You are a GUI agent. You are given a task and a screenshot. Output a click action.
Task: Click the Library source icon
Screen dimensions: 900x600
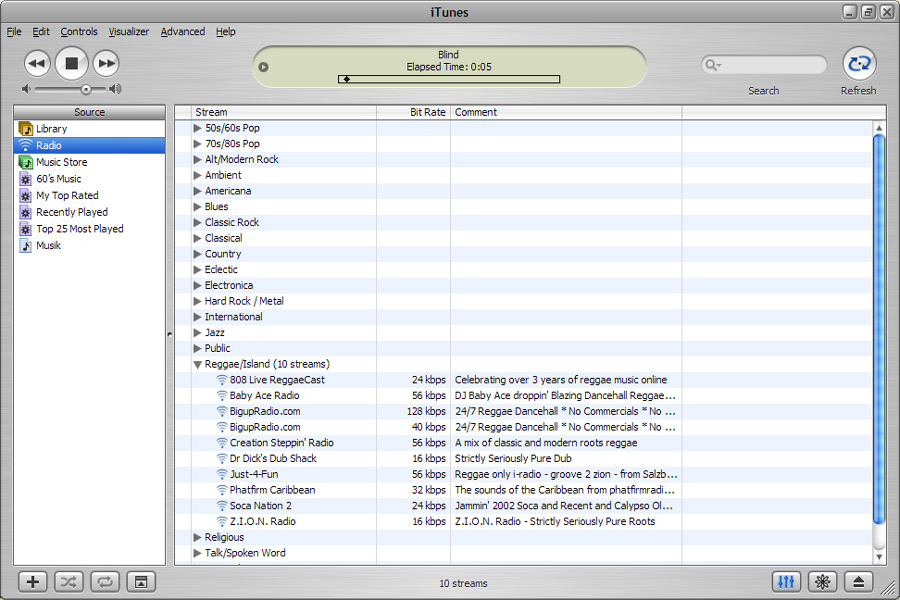[25, 129]
